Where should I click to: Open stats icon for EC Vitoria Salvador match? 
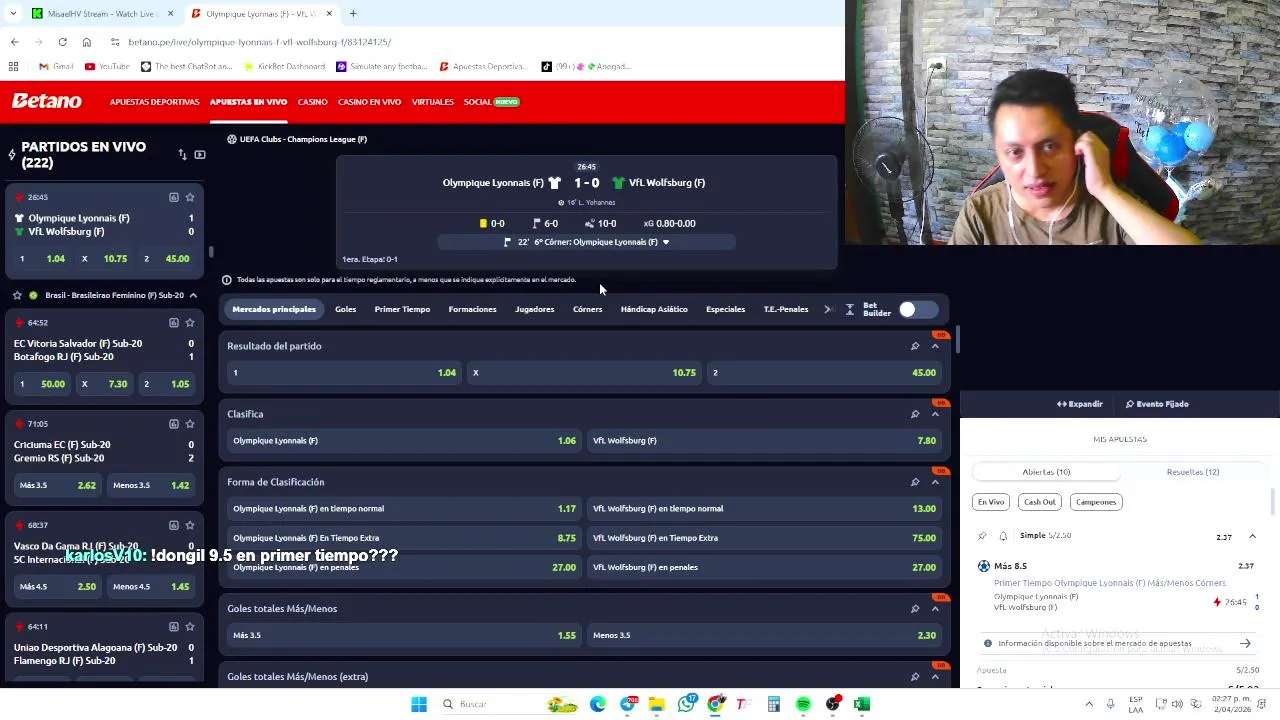point(174,322)
